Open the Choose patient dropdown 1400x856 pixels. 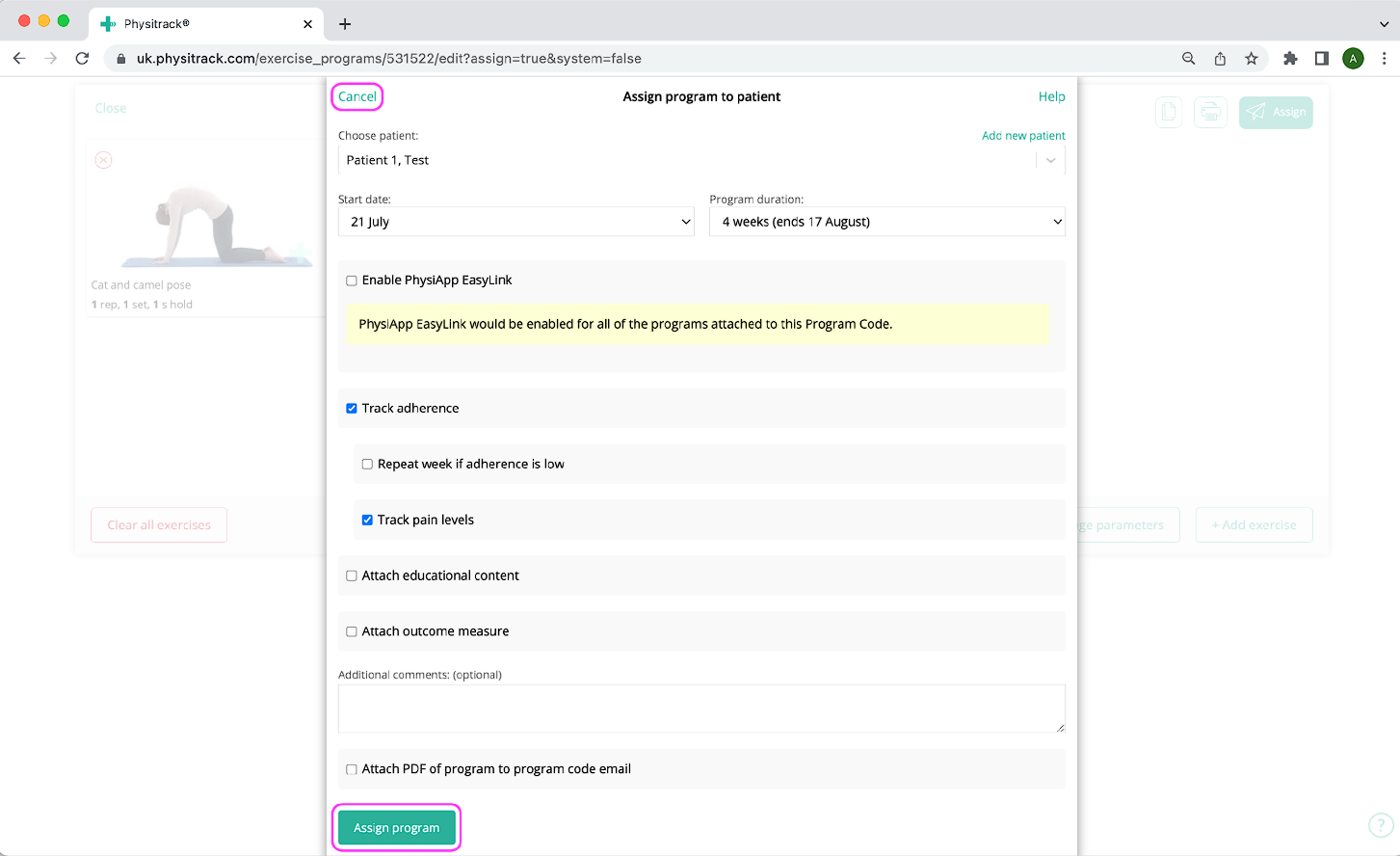[x=701, y=160]
